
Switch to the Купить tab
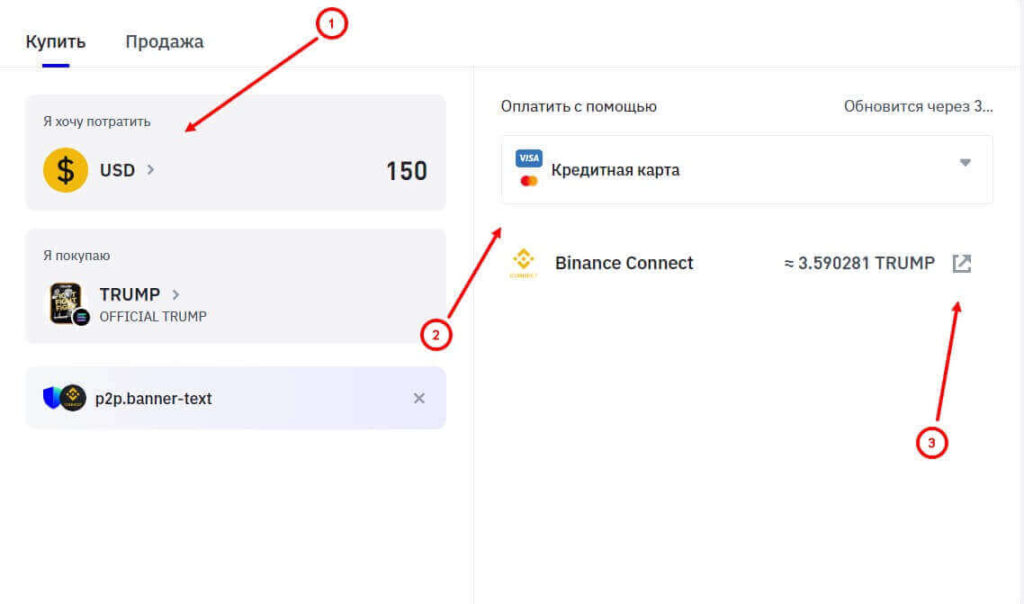pos(56,42)
